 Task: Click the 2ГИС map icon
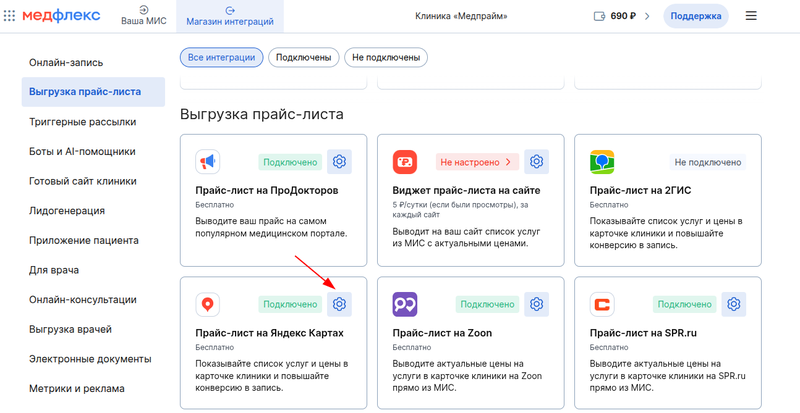(x=602, y=162)
